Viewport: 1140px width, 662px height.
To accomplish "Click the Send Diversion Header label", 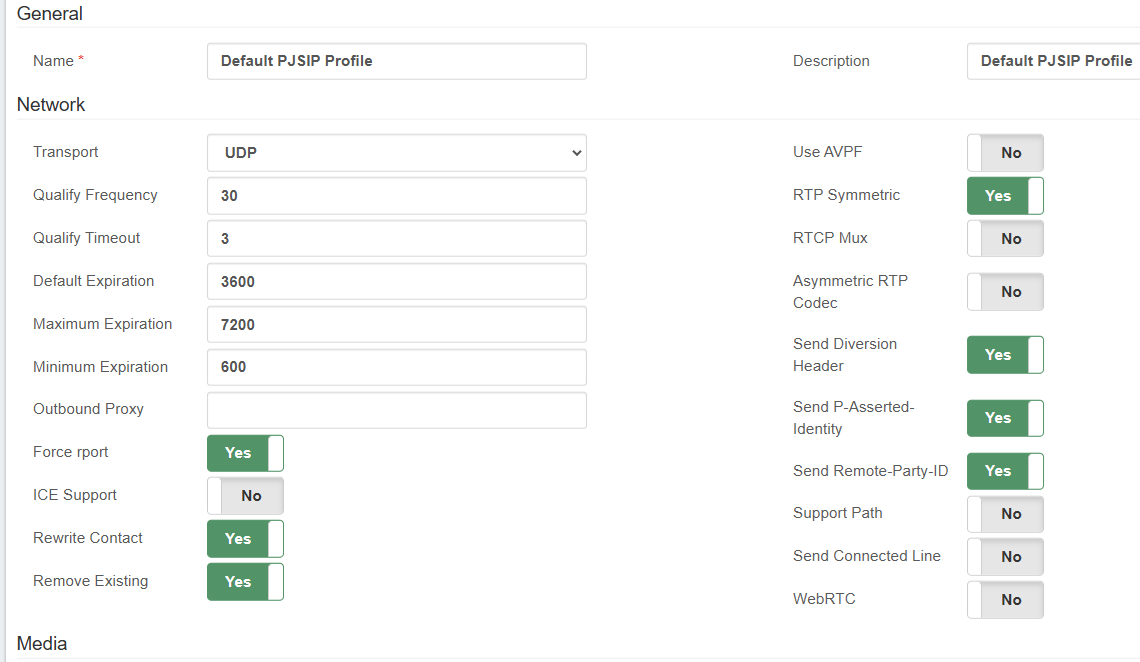I will 845,355.
